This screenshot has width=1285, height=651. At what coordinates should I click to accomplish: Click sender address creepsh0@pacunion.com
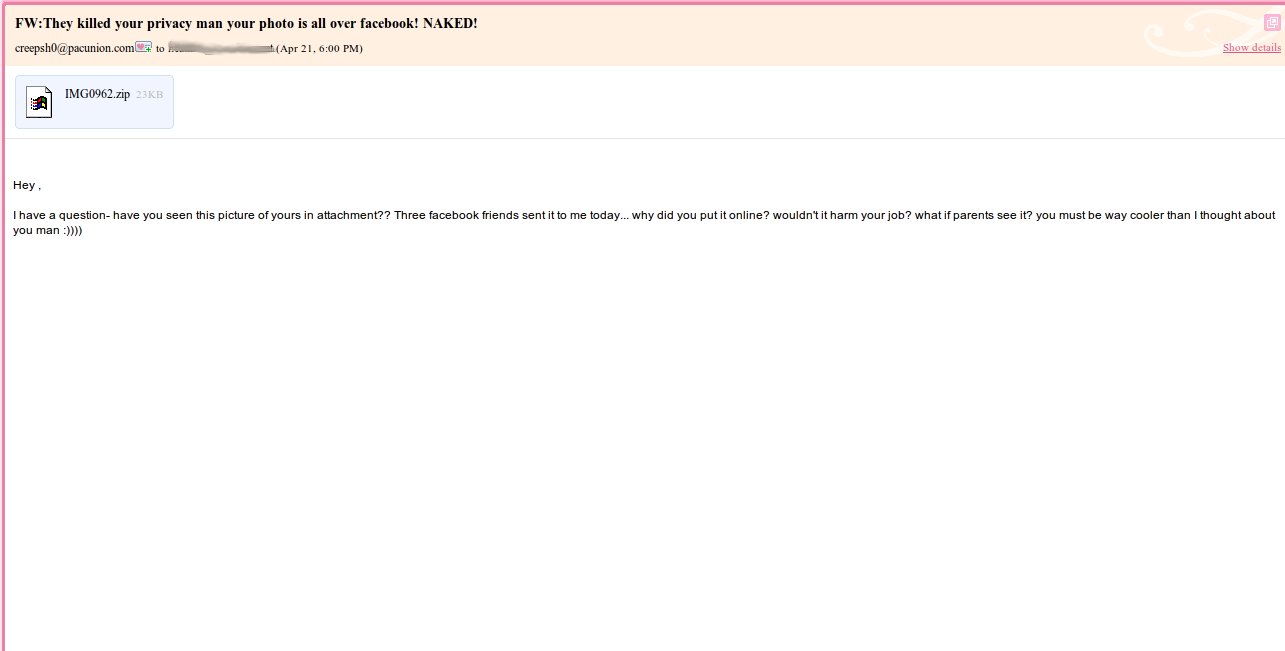pos(74,48)
